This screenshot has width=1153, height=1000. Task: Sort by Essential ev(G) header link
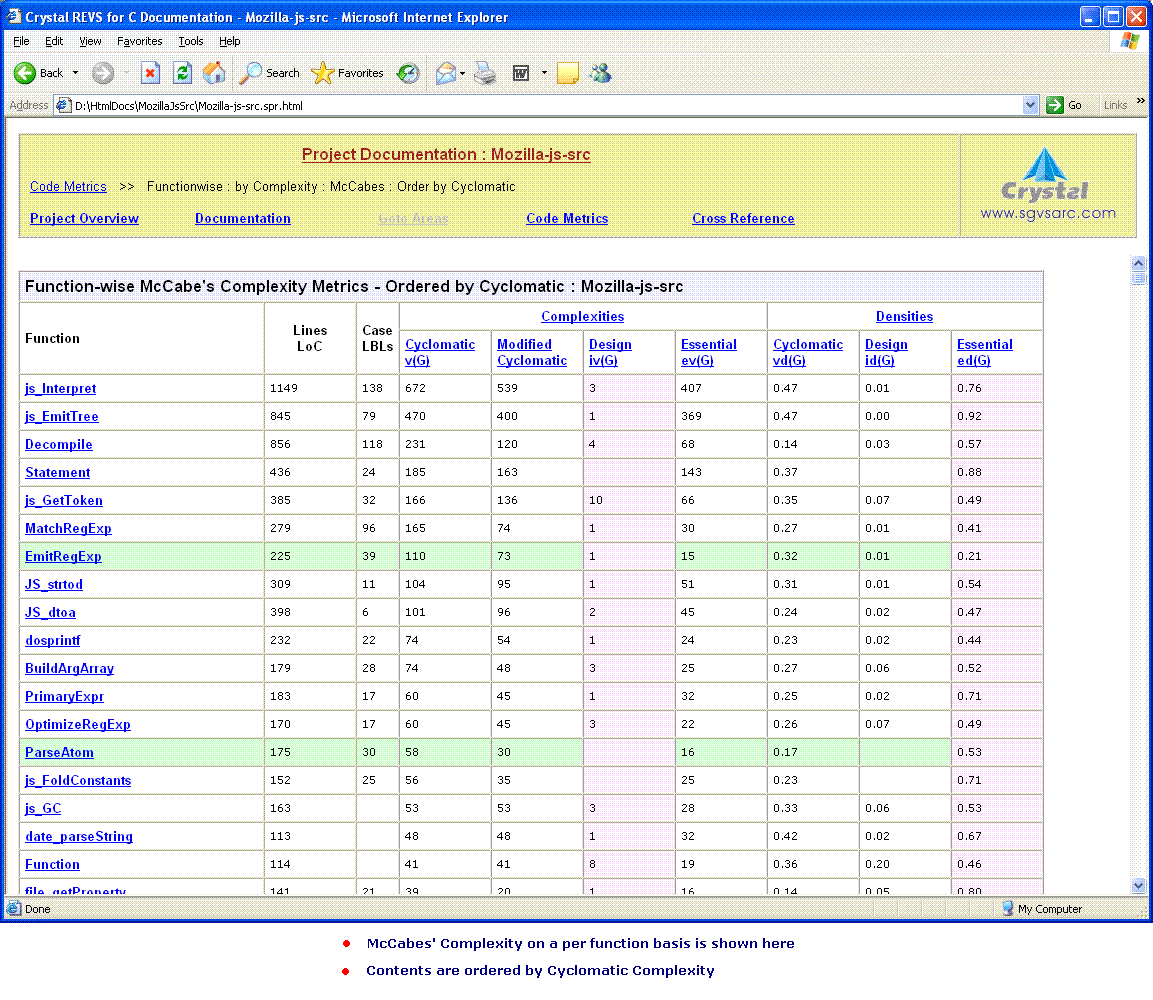708,352
